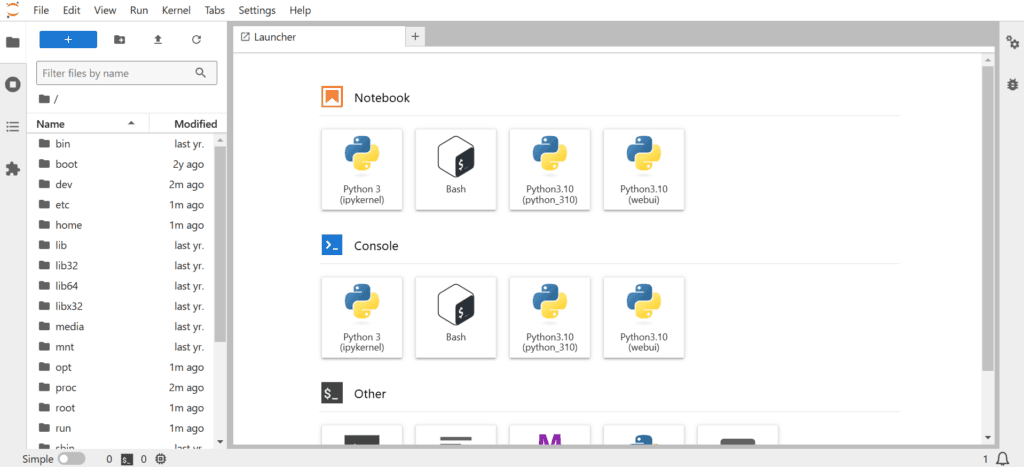Open Running Terminals and Kernels sidebar
Viewport: 1024px width, 467px height.
click(x=12, y=84)
